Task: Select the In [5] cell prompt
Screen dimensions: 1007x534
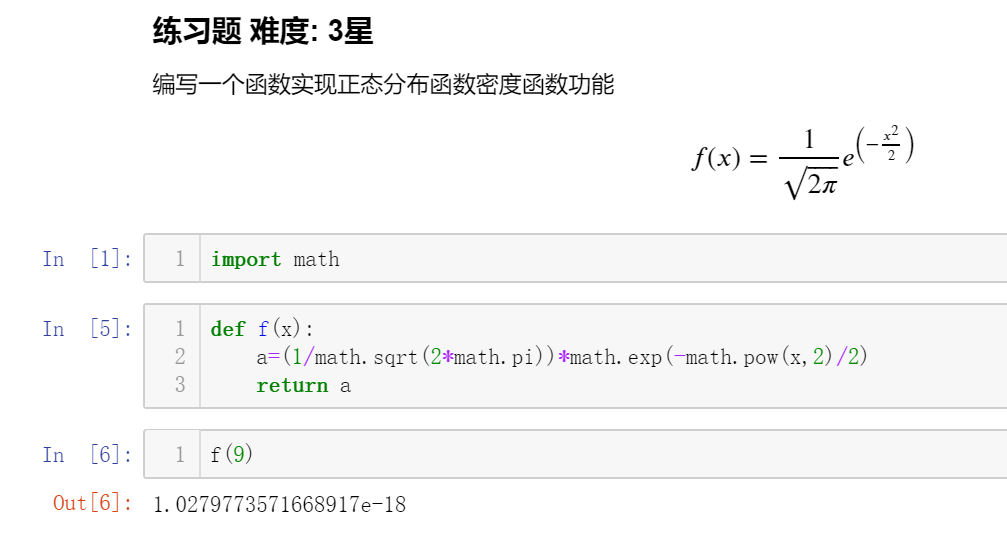Action: coord(88,329)
